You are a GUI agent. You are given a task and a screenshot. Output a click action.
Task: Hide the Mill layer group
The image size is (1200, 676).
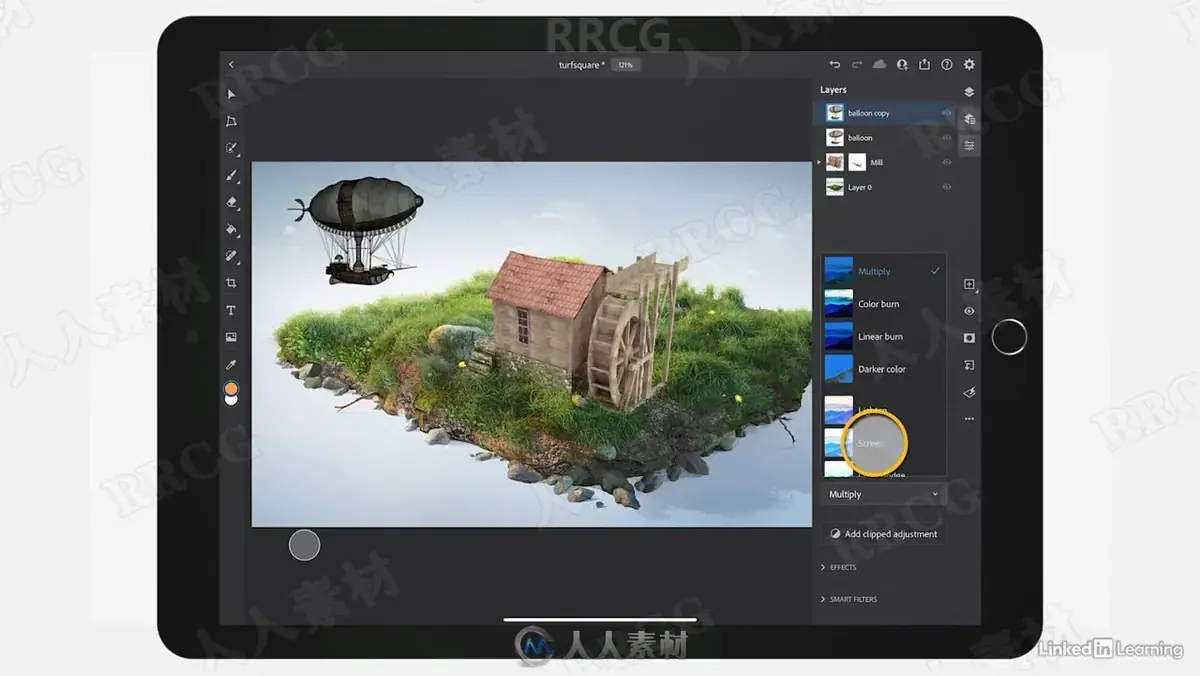tap(946, 162)
